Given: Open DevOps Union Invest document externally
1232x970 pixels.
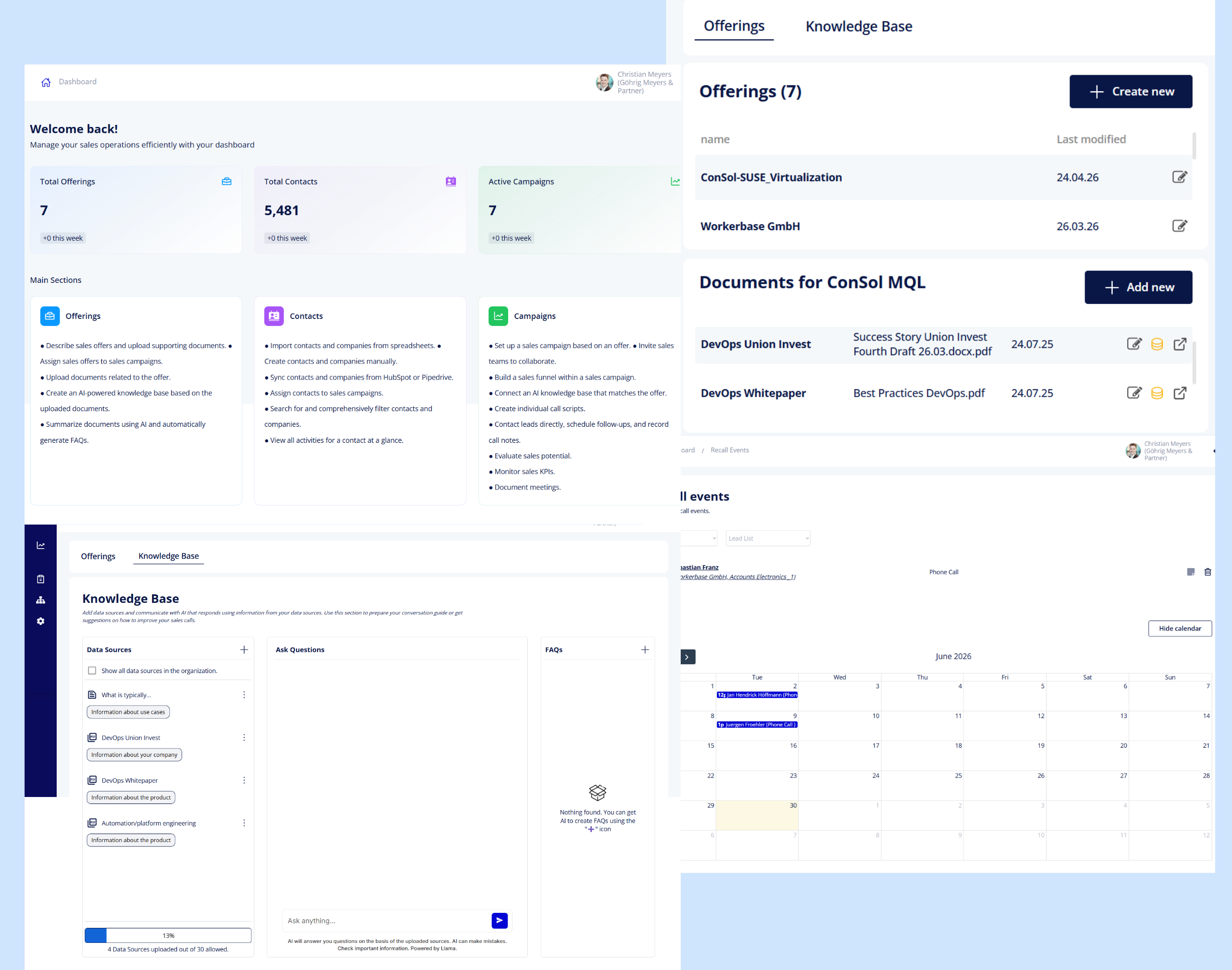Looking at the screenshot, I should tap(1180, 344).
